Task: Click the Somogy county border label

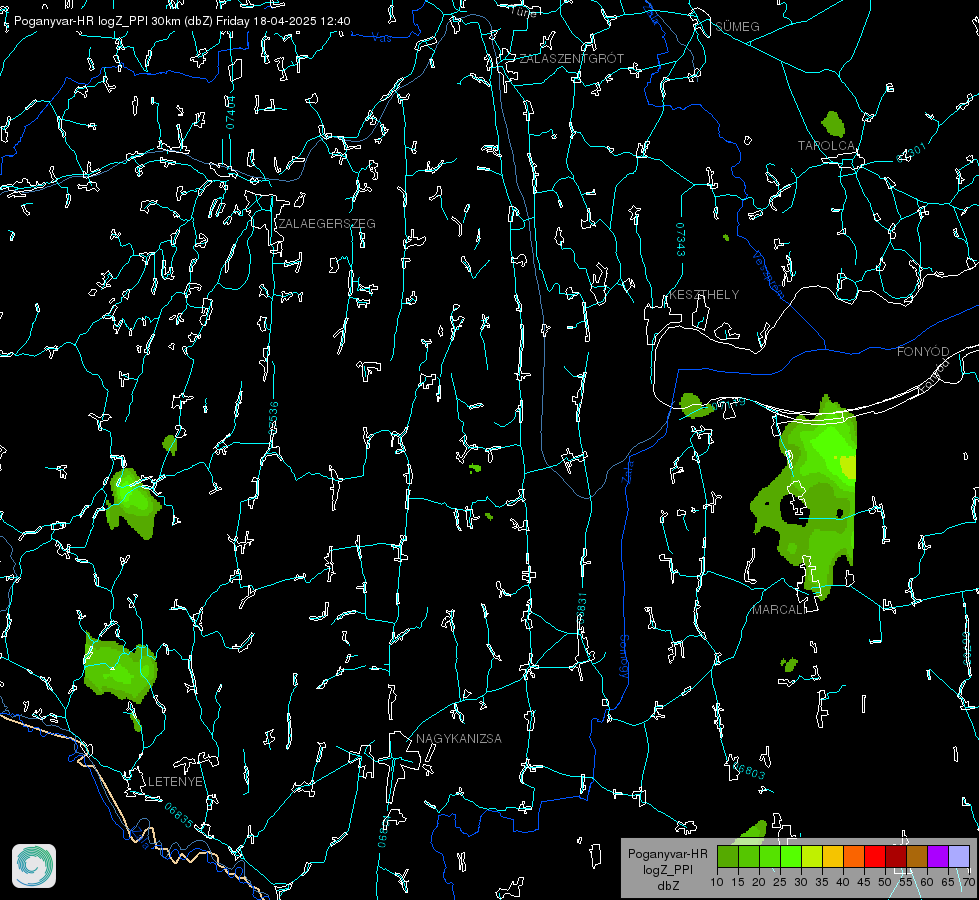Action: point(624,657)
